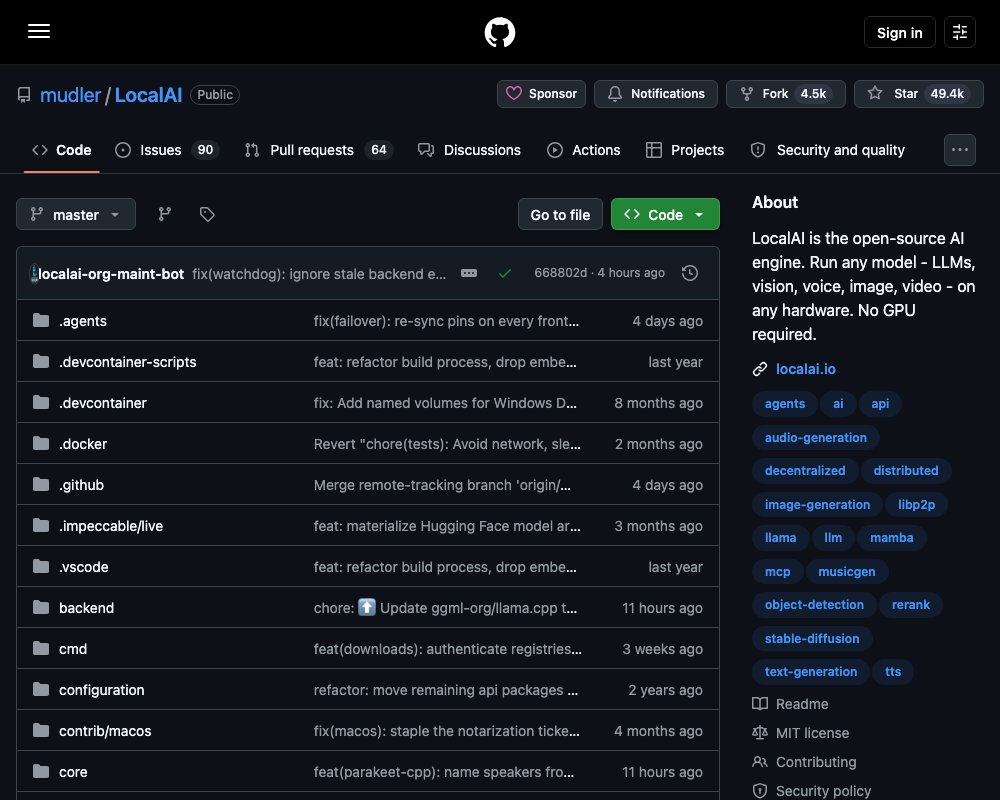Click the object-detection topic tag

(x=814, y=604)
